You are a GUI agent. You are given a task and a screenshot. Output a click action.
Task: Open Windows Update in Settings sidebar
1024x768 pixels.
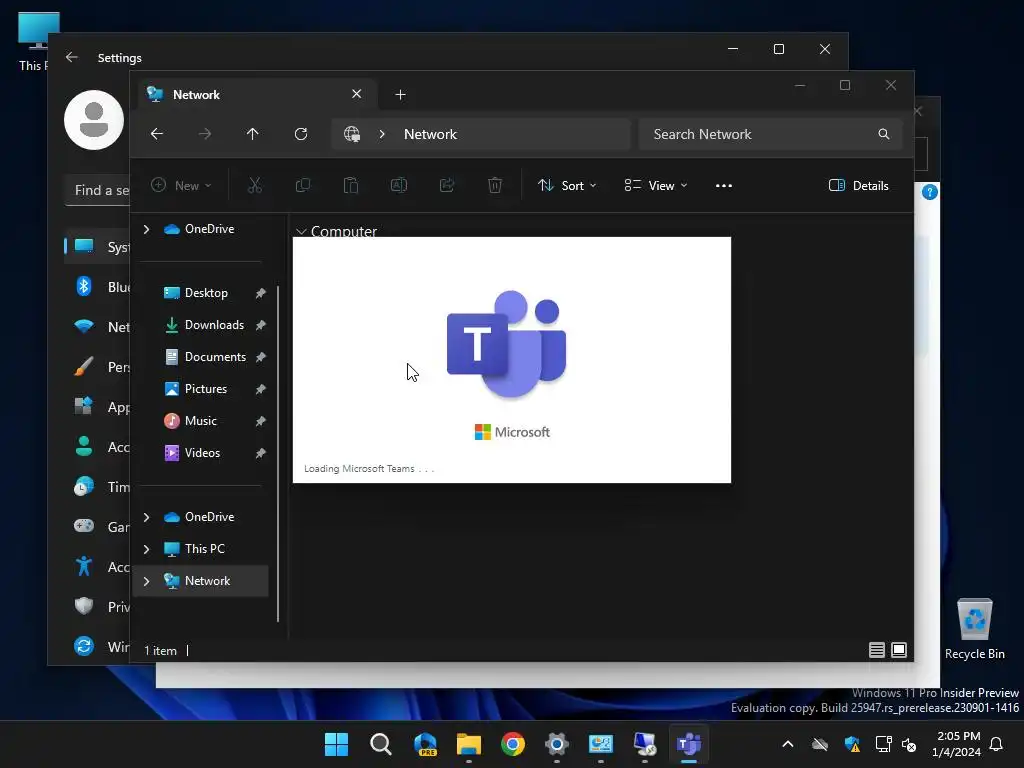click(x=98, y=647)
